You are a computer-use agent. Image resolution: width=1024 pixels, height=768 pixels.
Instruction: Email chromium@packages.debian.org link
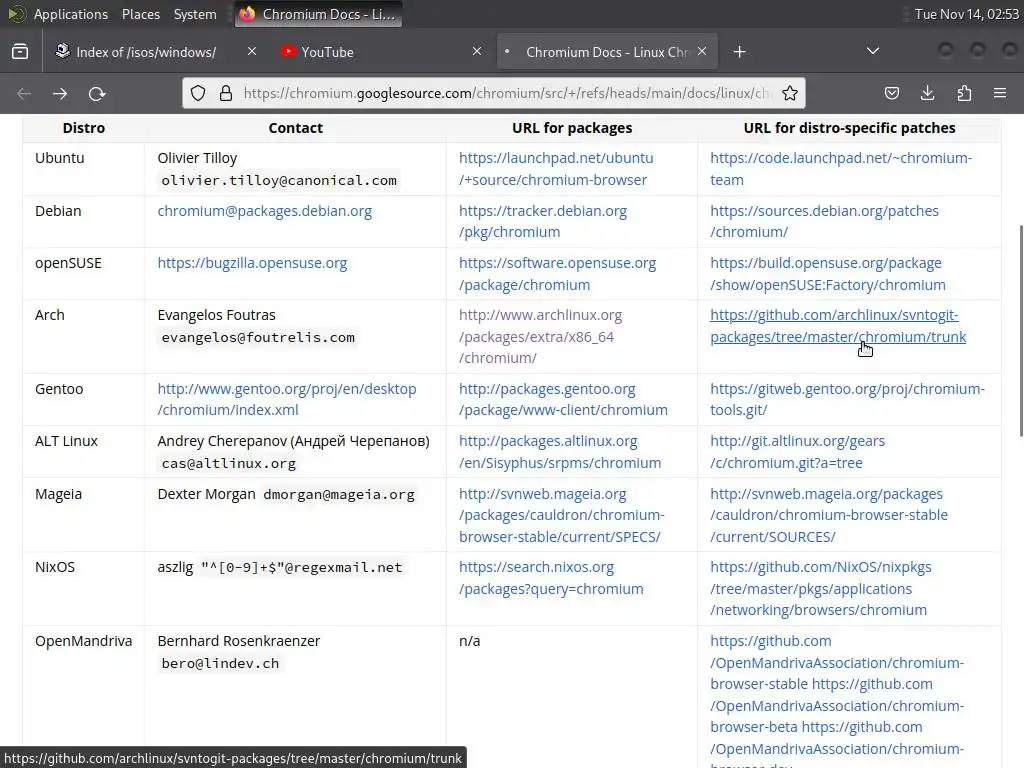tap(264, 211)
